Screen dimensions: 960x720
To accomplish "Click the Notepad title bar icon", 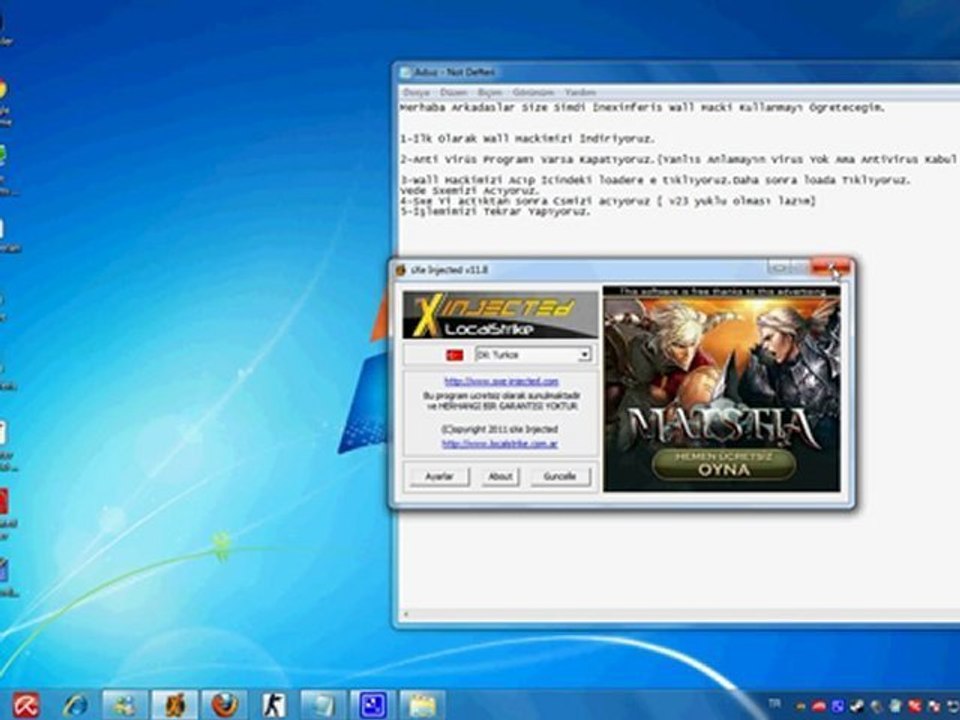I will pyautogui.click(x=405, y=72).
